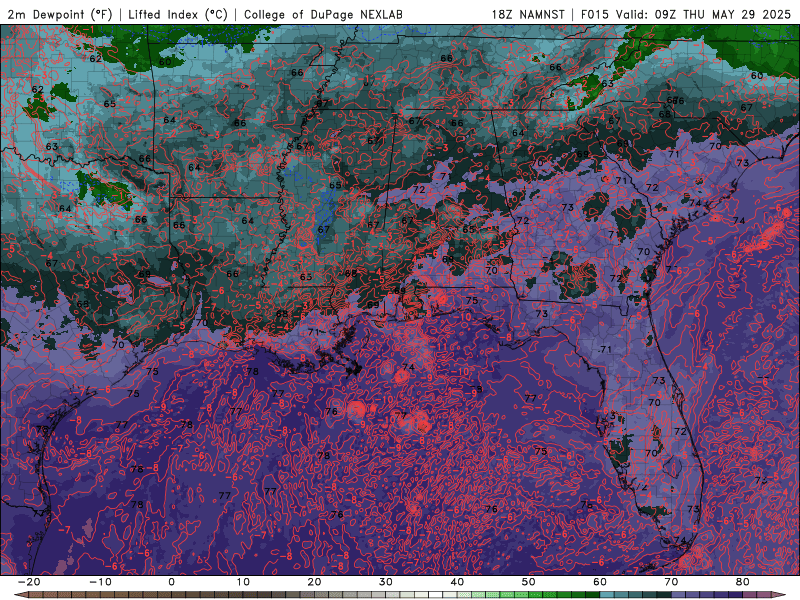Click the 'F015 Valid: 09Z THU MAY 29 2025' text
The width and height of the screenshot is (800, 600).
point(686,14)
